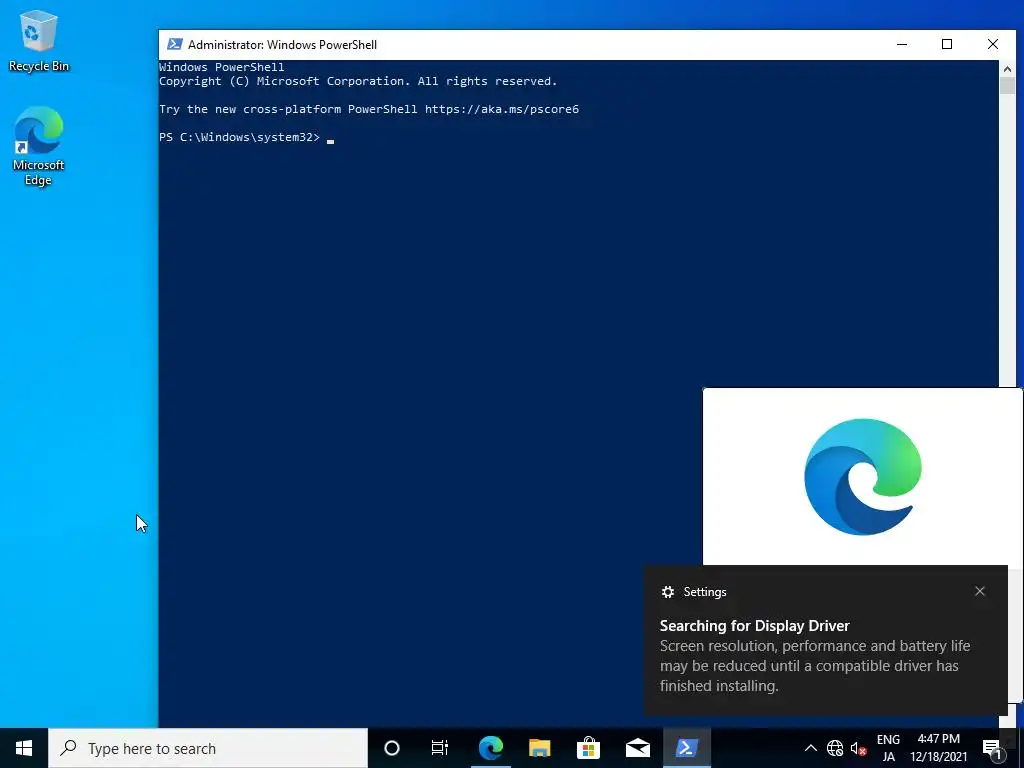
Task: Click the Settings gear in notification
Action: pos(667,592)
